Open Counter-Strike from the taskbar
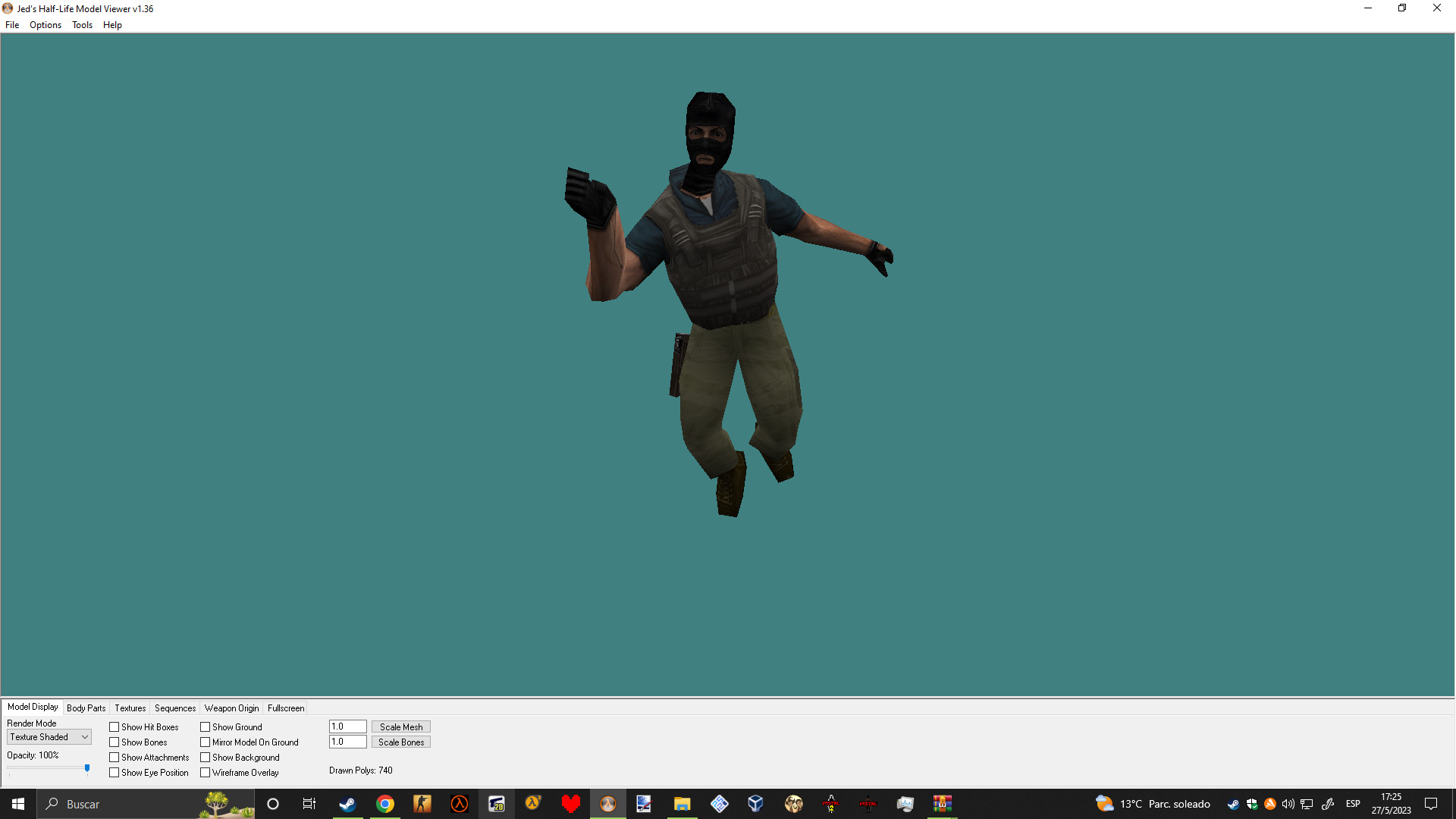Screen dimensions: 1456x819 422,804
